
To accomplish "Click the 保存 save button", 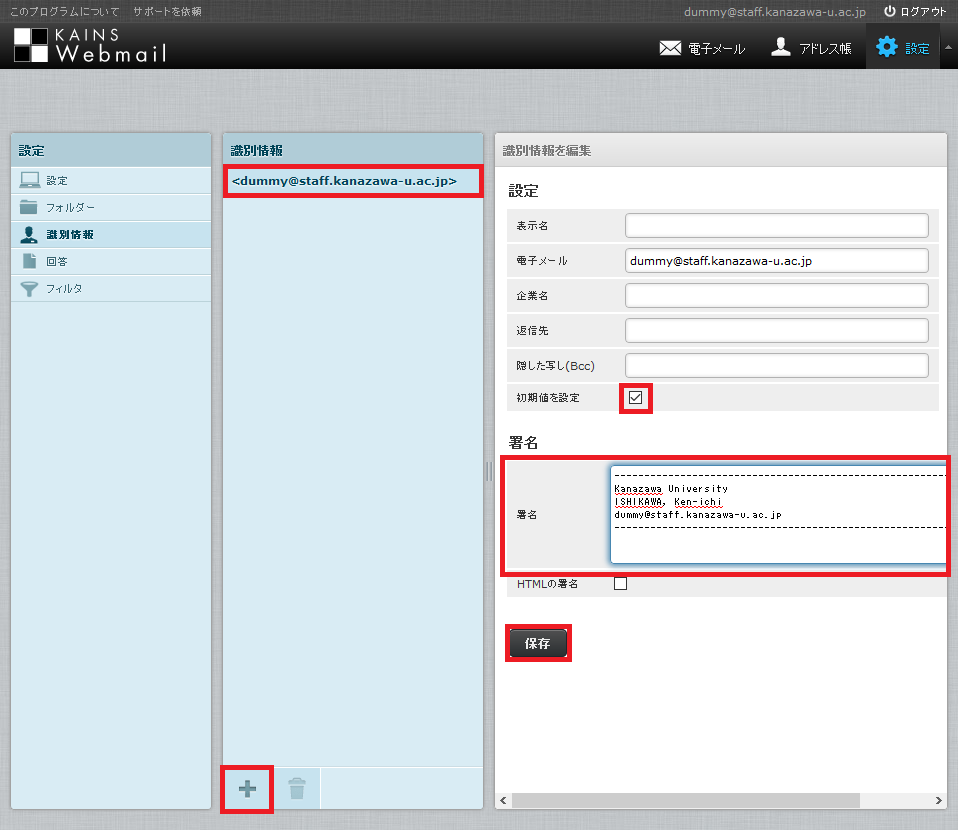I will coord(538,644).
